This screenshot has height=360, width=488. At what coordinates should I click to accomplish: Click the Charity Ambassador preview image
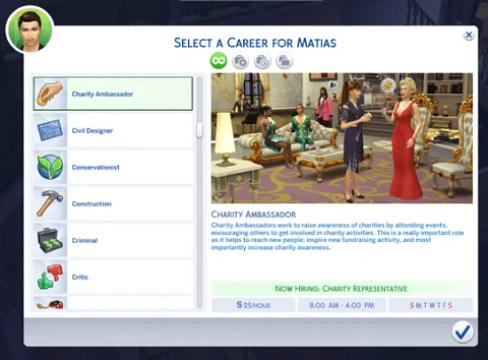tap(342, 138)
